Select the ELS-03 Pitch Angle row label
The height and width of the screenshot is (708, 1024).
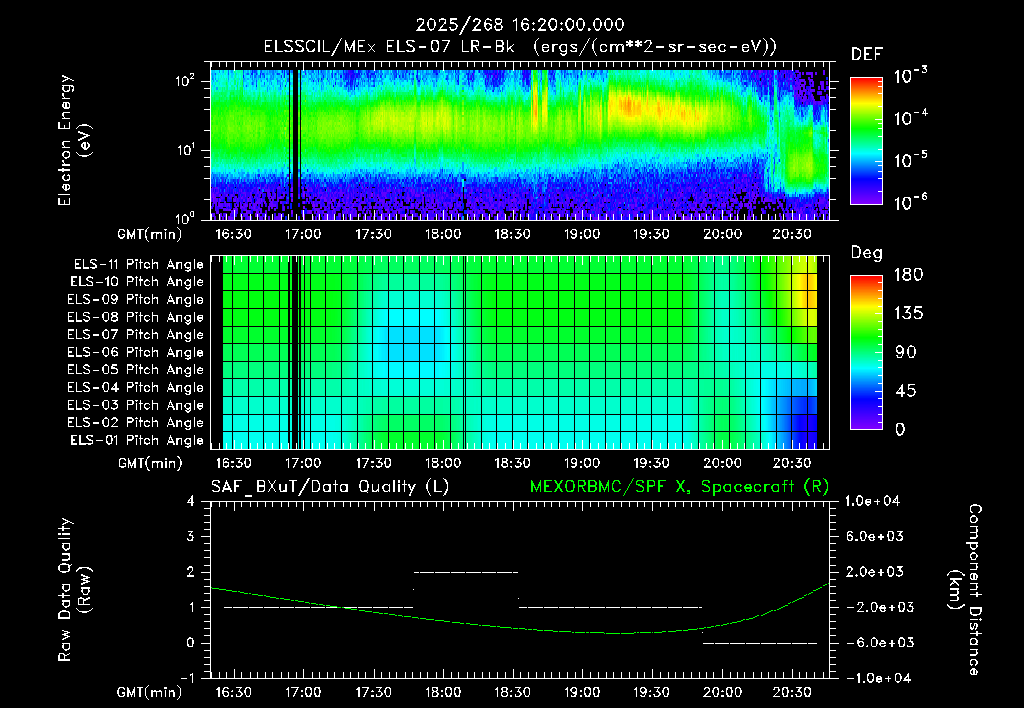pos(136,405)
